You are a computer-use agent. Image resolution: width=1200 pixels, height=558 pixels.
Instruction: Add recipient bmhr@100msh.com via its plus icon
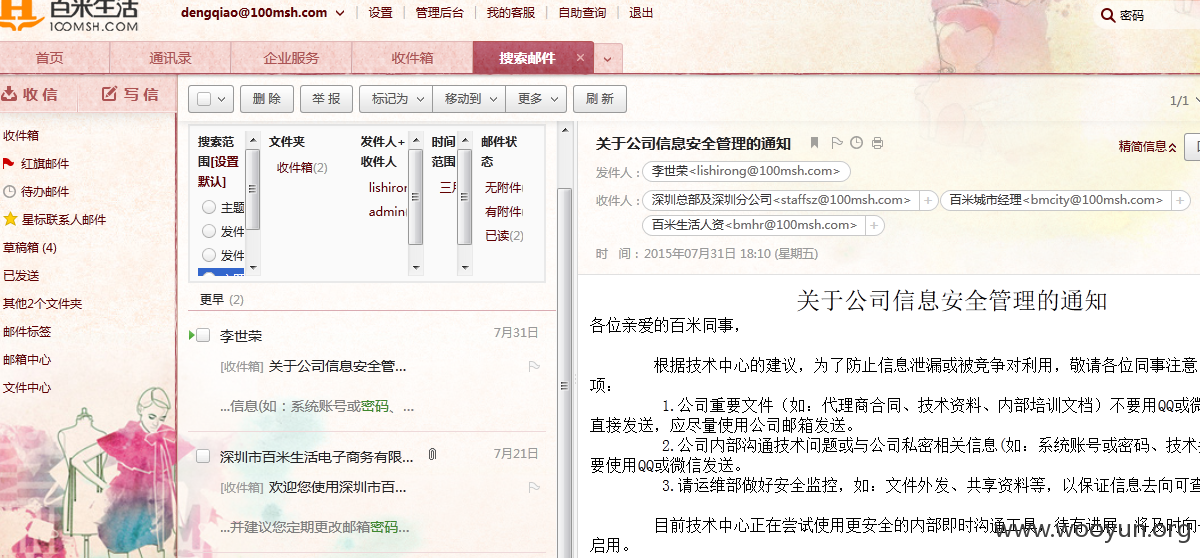[x=876, y=225]
